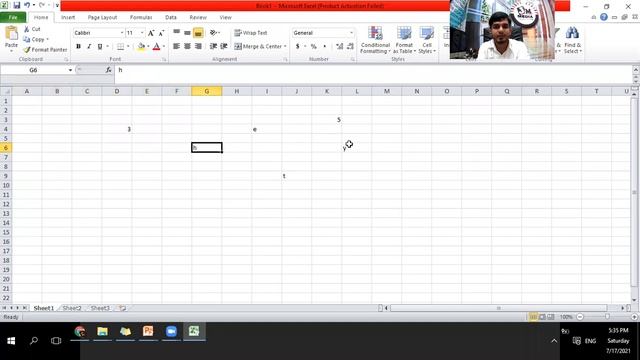Open the green File tab
Screen dimensions: 640x360
click(x=13, y=17)
